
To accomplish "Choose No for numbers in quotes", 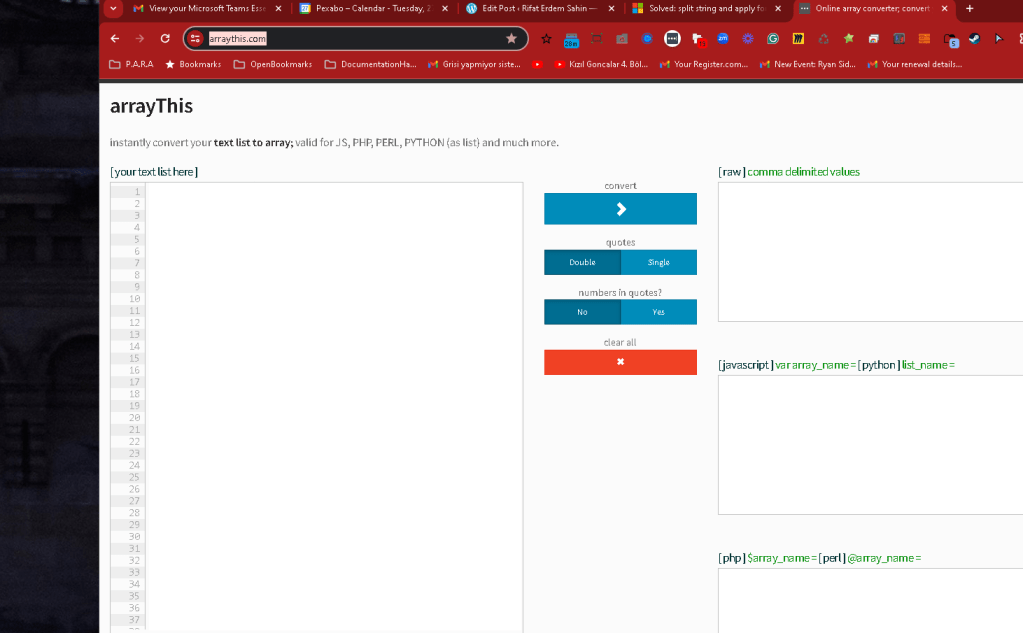I will point(582,312).
